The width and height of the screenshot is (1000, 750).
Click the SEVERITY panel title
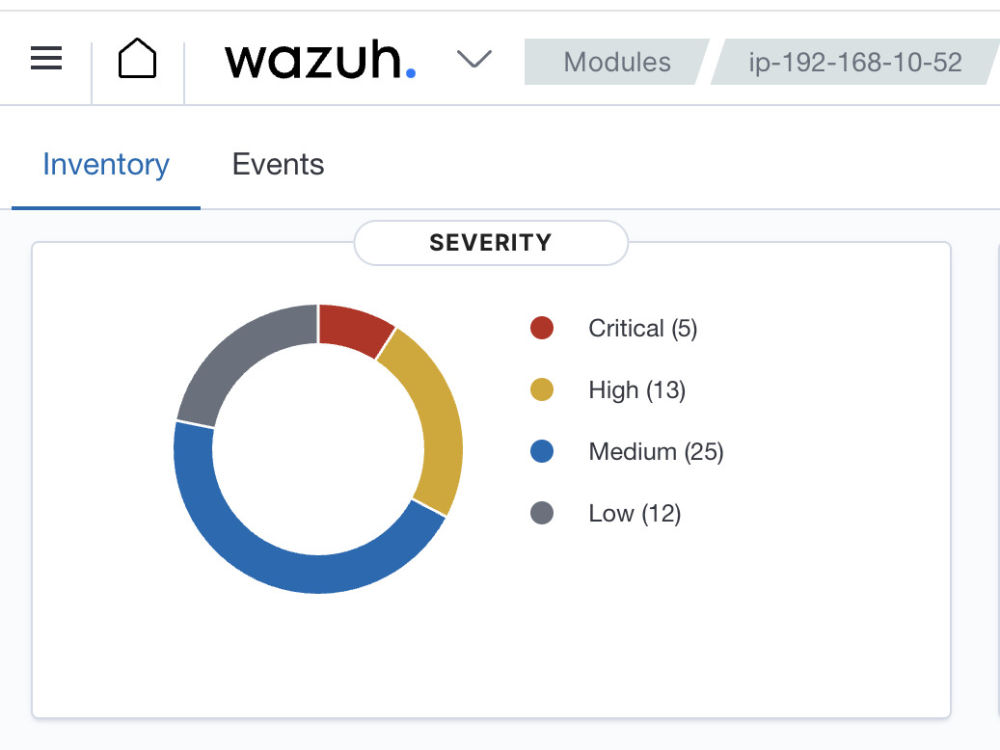490,242
